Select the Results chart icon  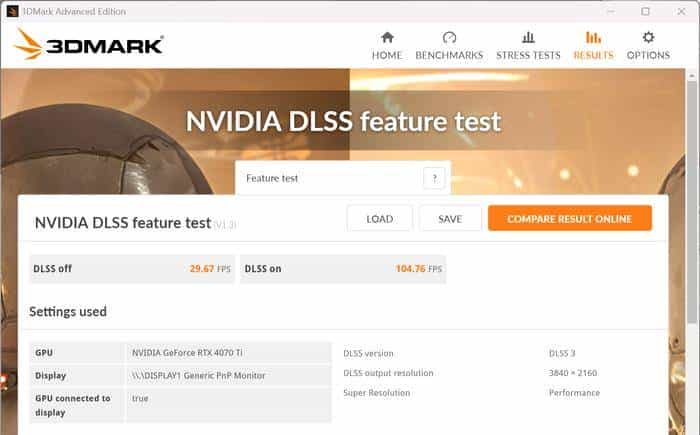(x=593, y=38)
